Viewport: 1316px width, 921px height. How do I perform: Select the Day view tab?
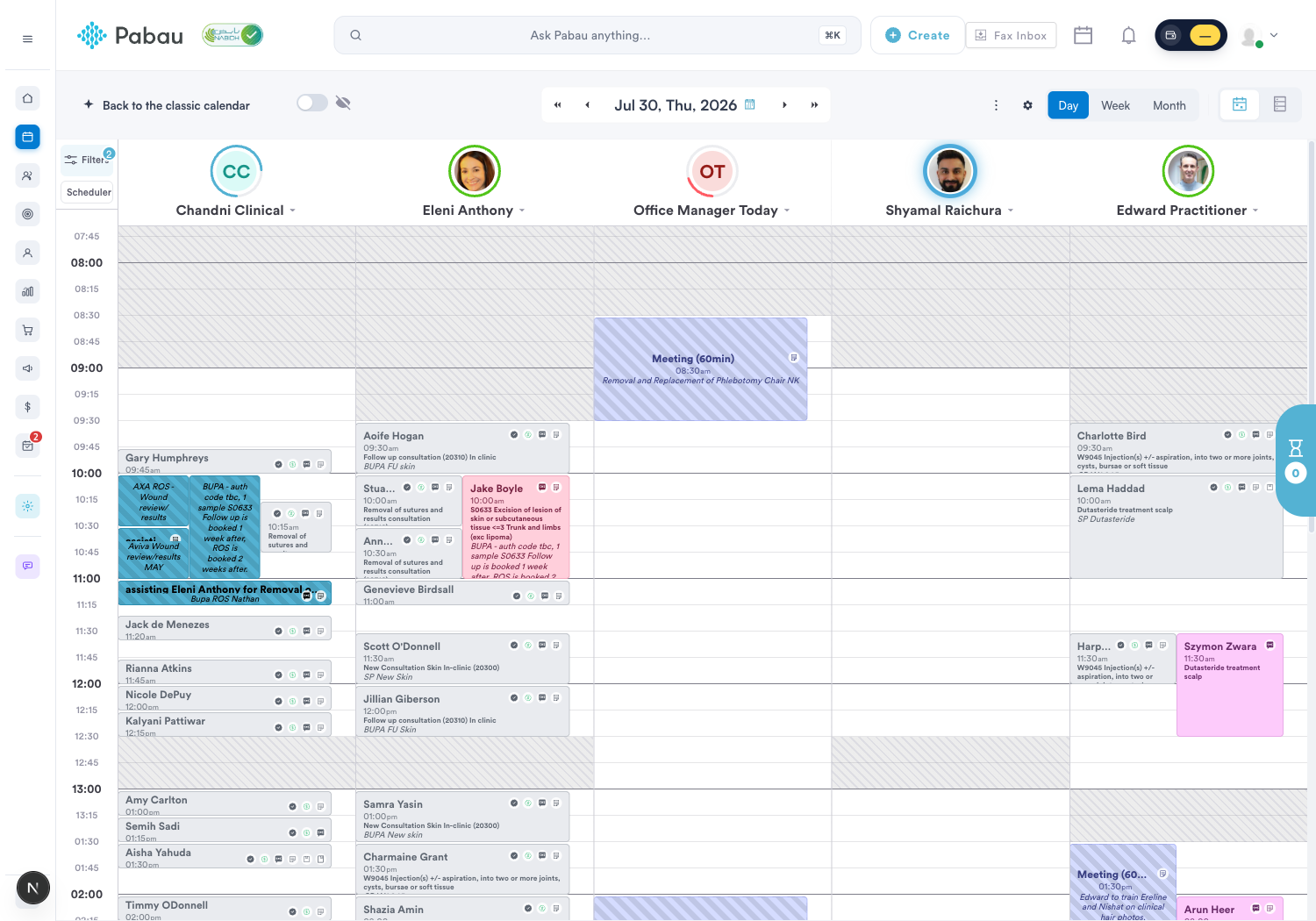[x=1068, y=105]
